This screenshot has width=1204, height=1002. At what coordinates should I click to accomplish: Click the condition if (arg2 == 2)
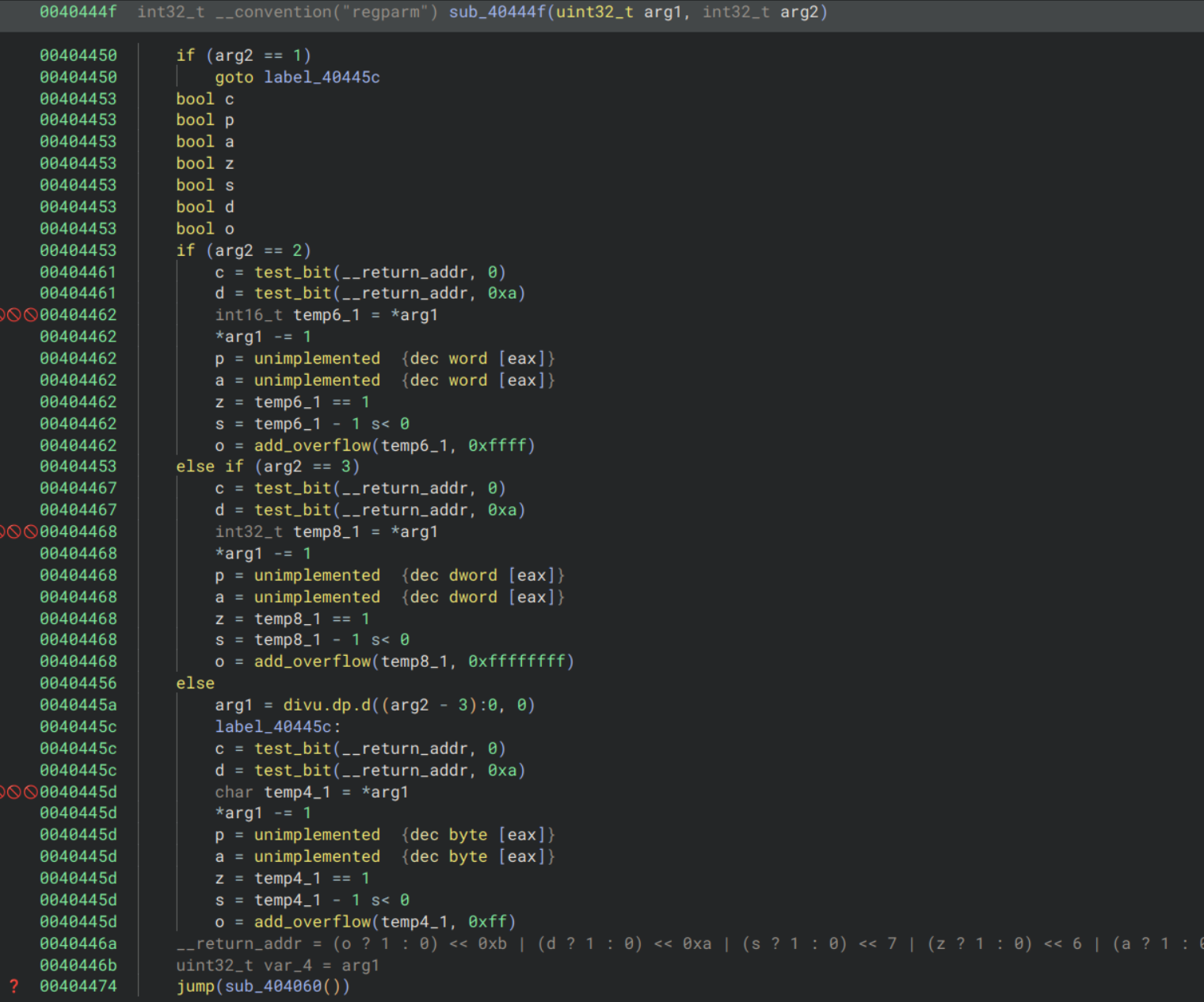[x=244, y=250]
